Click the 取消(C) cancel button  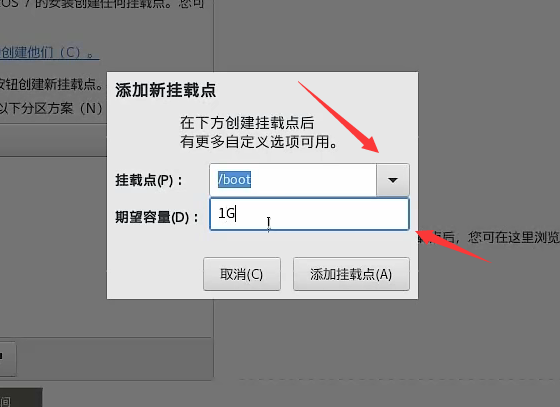point(242,274)
